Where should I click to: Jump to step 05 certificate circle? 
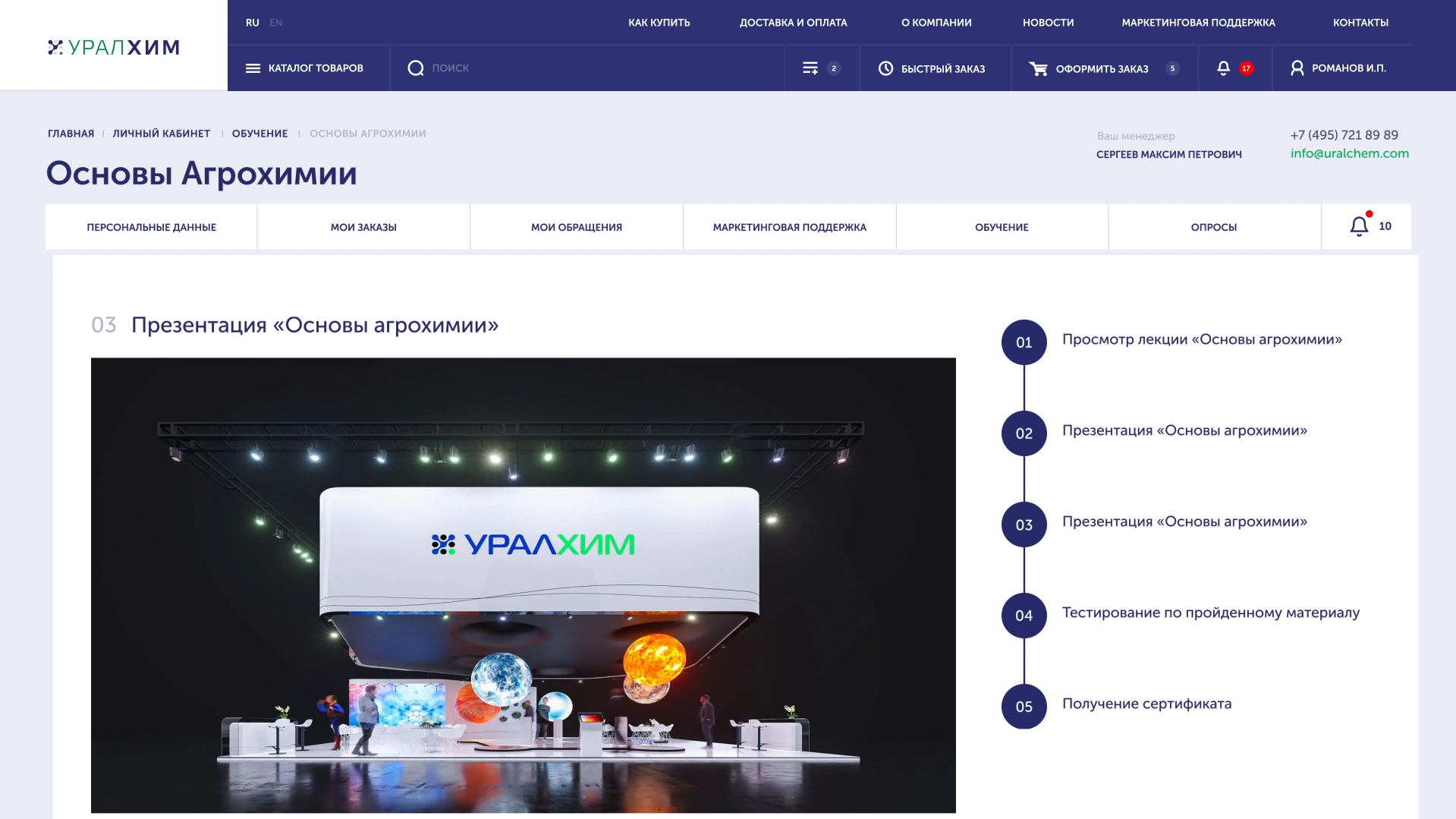click(x=1024, y=707)
